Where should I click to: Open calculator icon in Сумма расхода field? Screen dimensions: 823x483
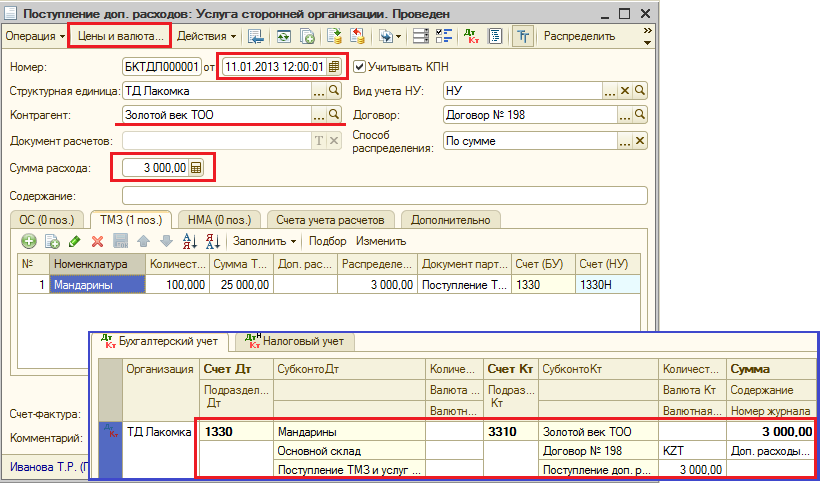(x=197, y=168)
